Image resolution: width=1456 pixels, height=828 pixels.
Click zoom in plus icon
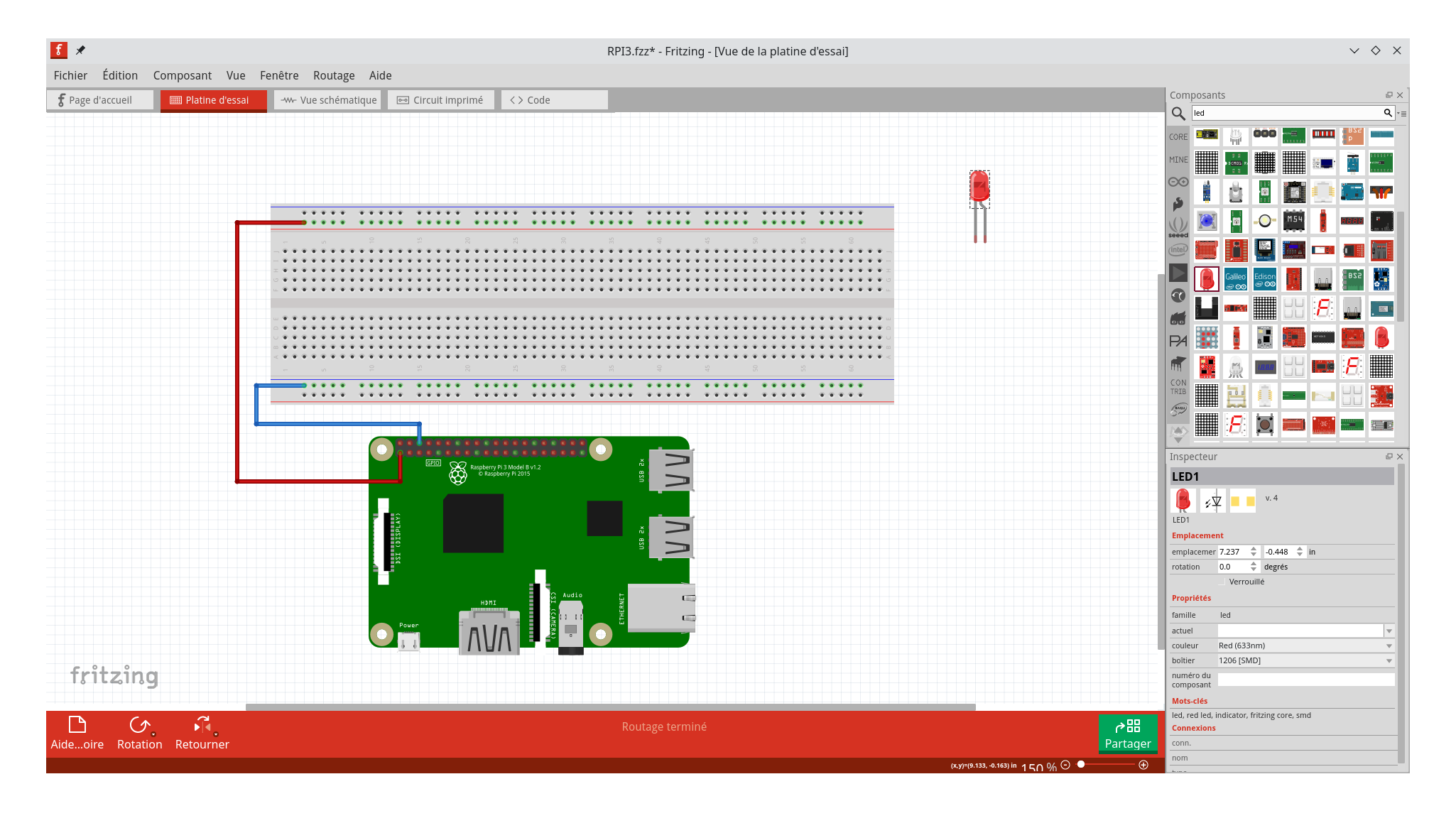(x=1143, y=765)
